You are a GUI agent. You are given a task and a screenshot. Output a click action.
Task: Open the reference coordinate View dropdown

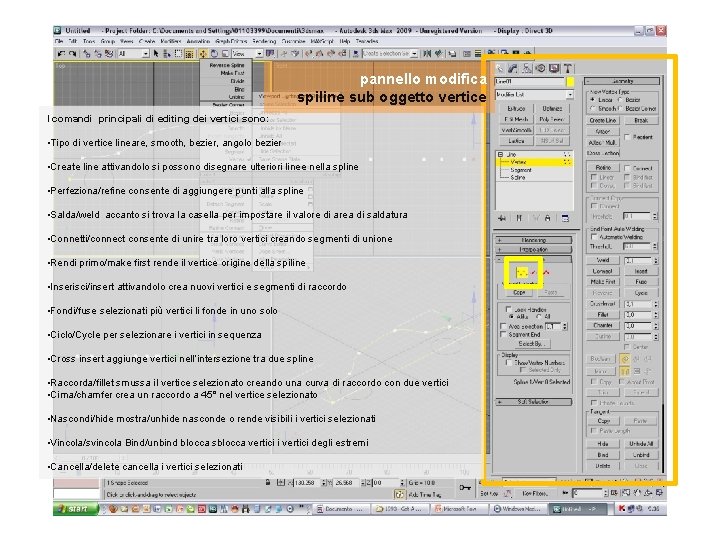click(x=247, y=54)
